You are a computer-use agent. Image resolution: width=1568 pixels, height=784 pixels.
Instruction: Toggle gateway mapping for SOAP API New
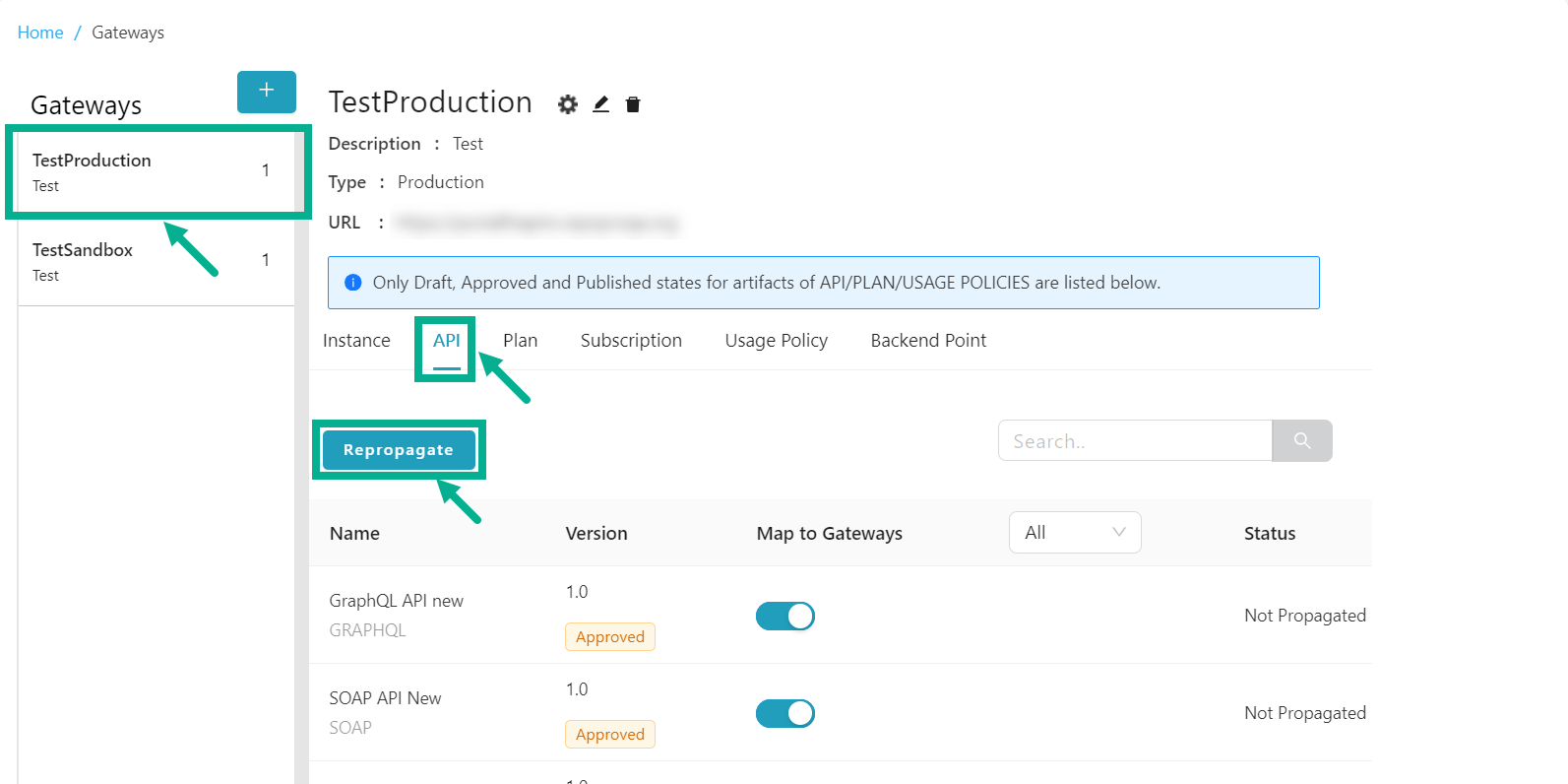[784, 714]
